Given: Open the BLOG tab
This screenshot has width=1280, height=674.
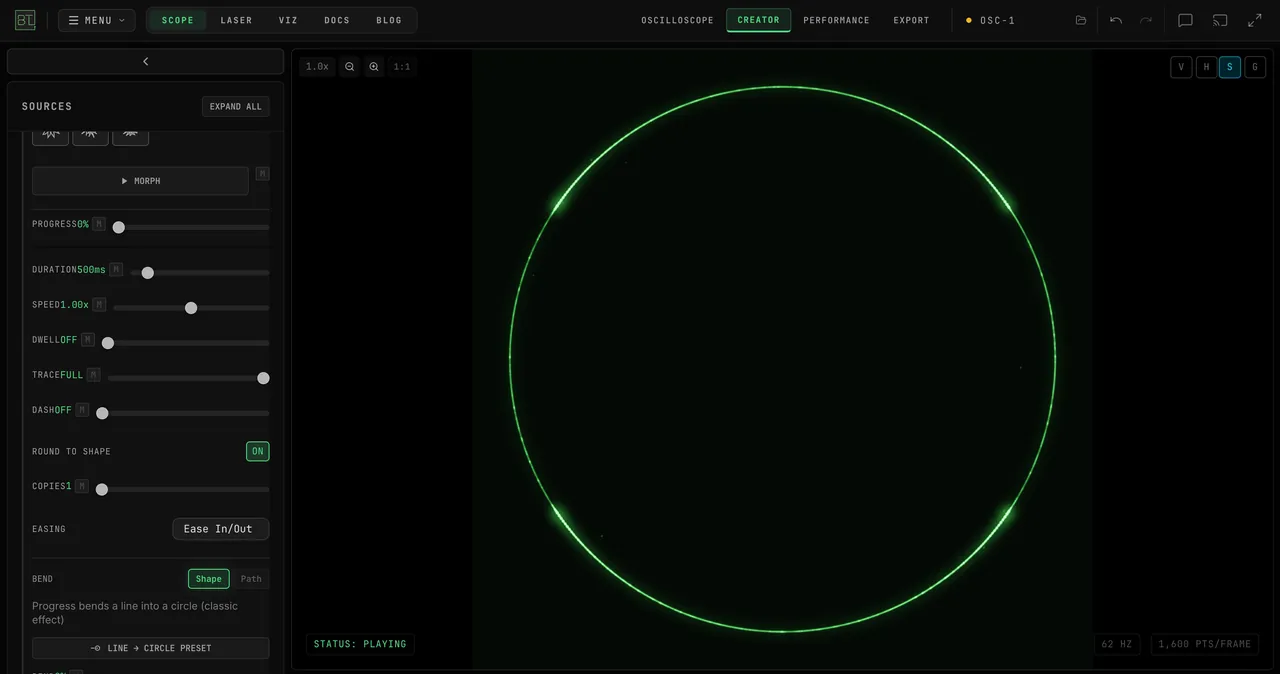Looking at the screenshot, I should tap(389, 20).
